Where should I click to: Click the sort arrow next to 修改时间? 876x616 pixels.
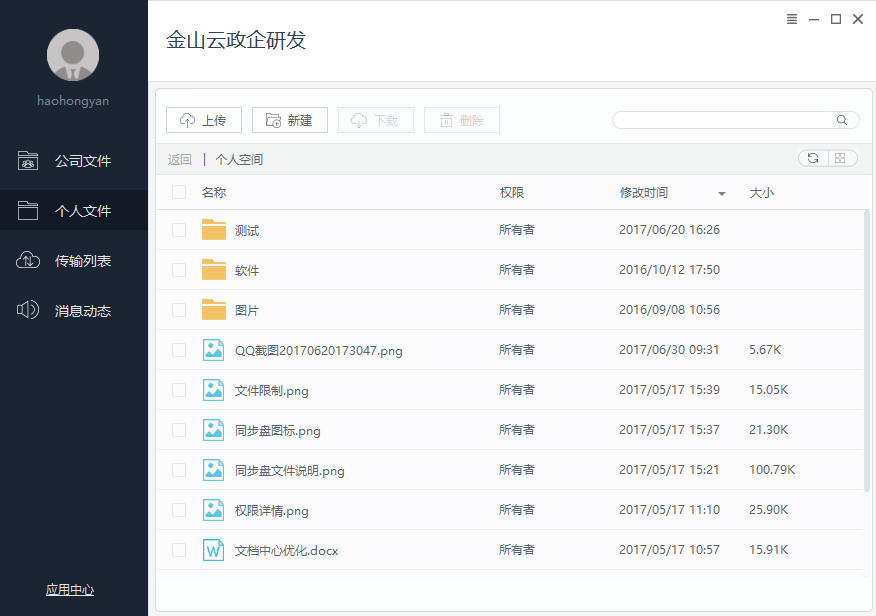coord(721,194)
